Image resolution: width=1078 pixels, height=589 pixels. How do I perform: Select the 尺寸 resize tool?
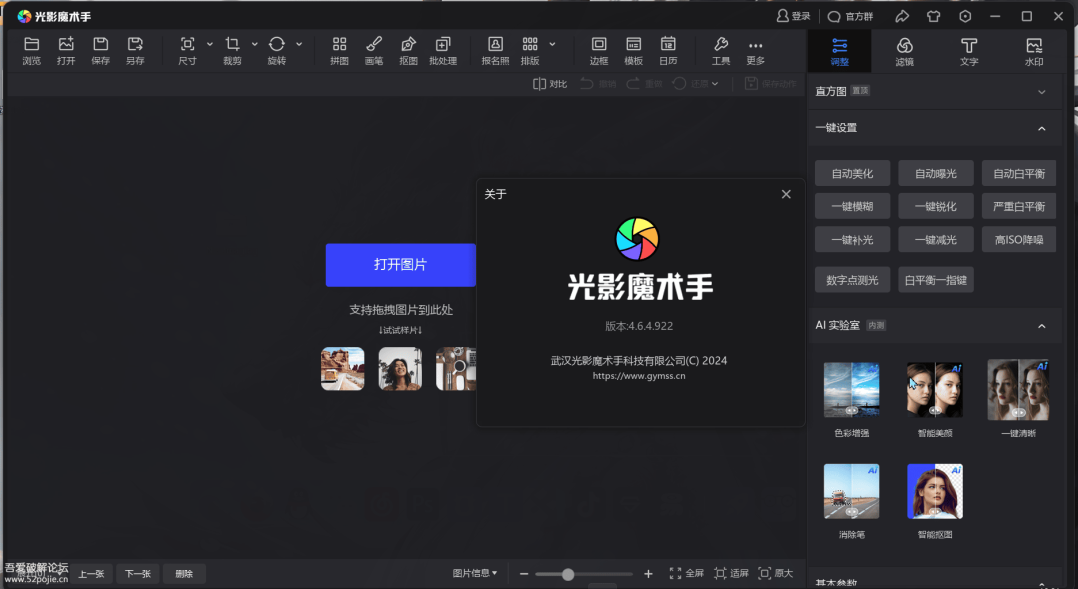187,51
